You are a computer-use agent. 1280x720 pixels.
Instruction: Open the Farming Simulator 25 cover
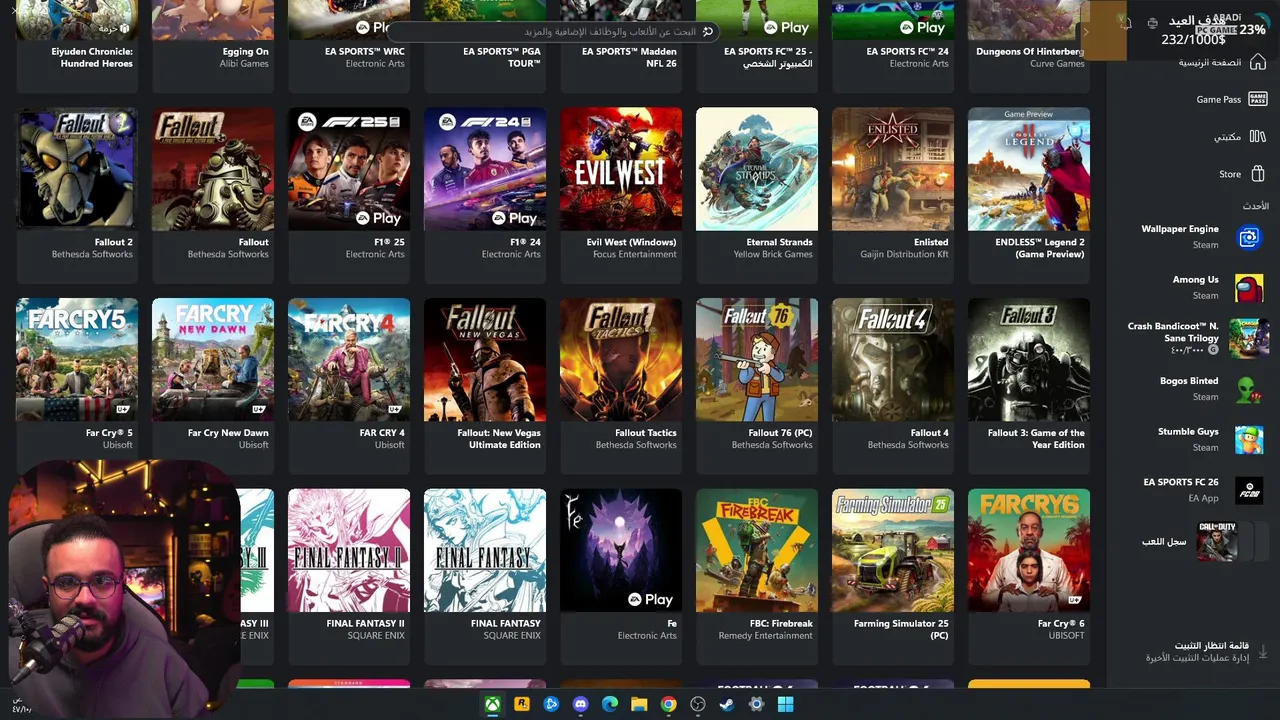[893, 550]
